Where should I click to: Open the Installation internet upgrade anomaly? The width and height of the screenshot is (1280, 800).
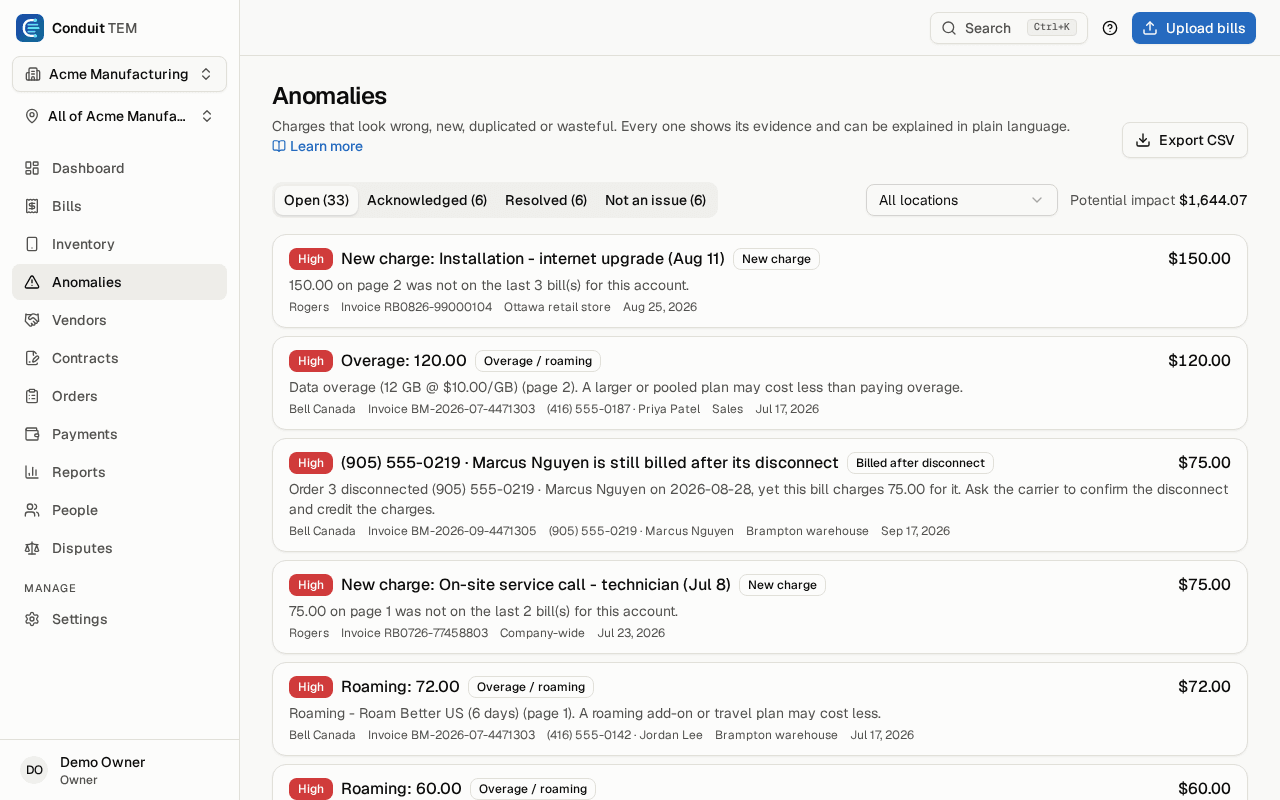[760, 281]
